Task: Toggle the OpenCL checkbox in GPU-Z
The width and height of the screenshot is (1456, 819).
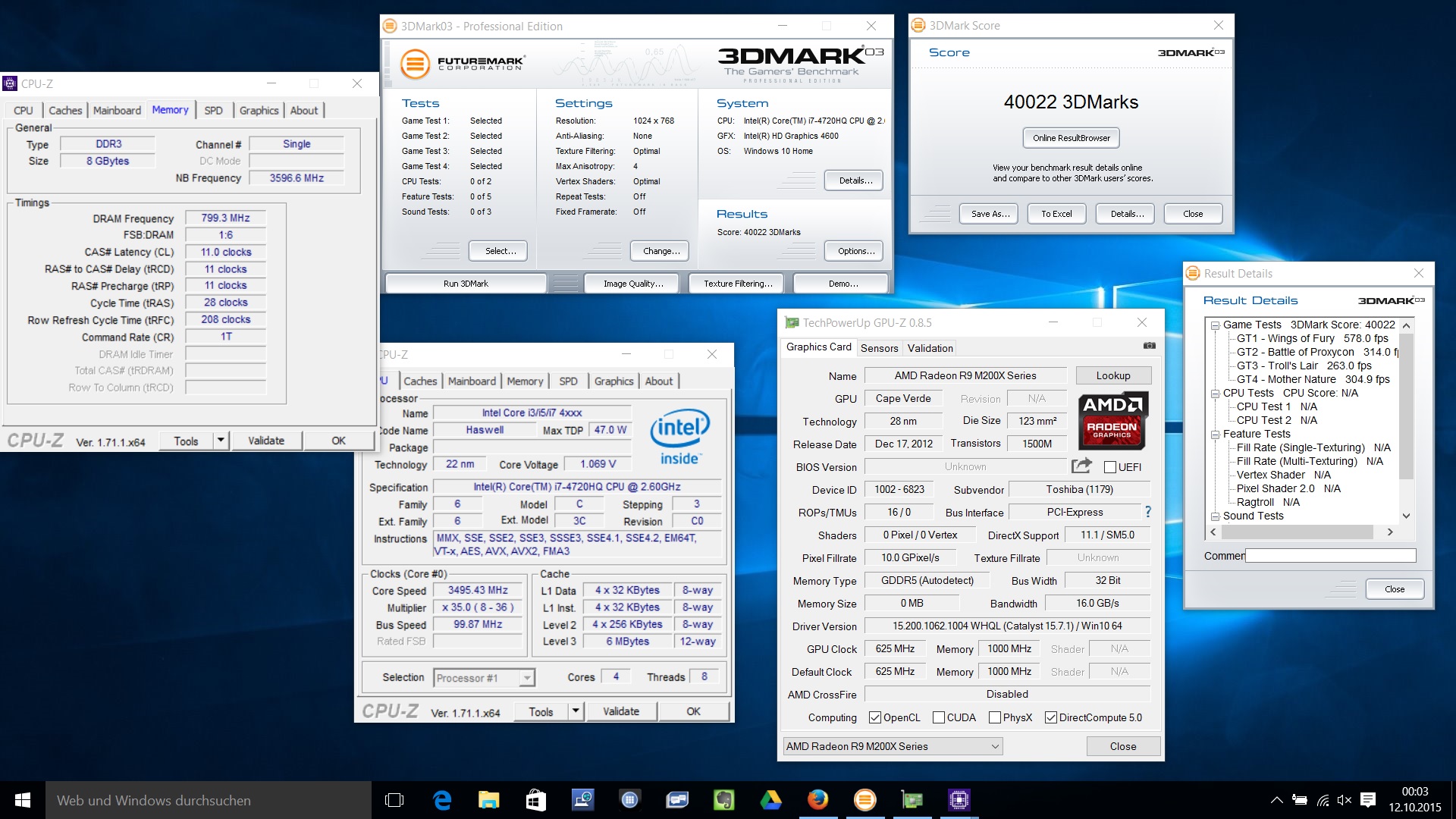Action: coord(875,717)
